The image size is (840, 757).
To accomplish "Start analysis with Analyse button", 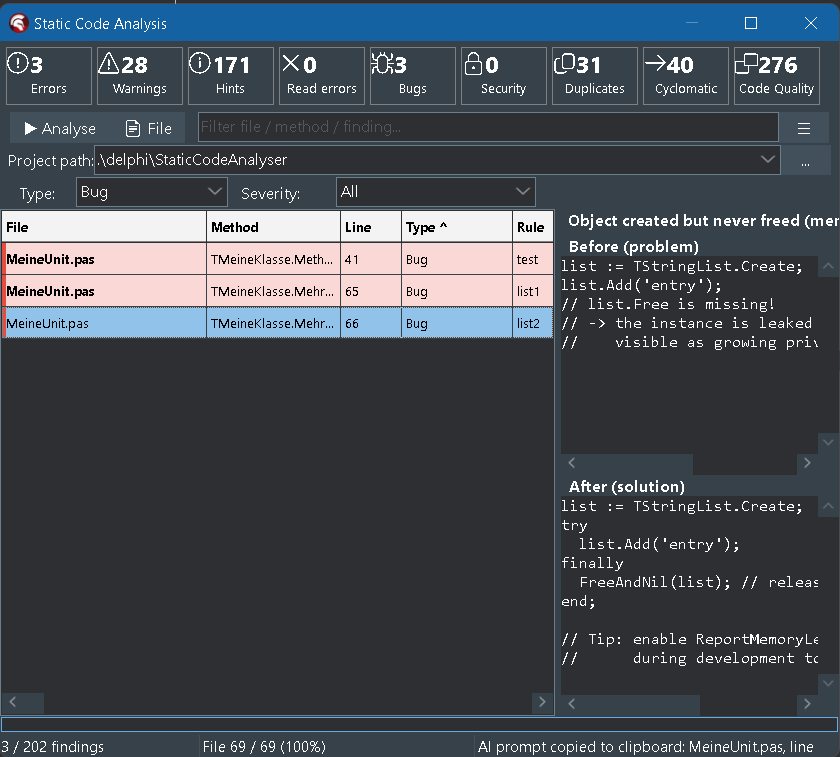I will [x=59, y=129].
